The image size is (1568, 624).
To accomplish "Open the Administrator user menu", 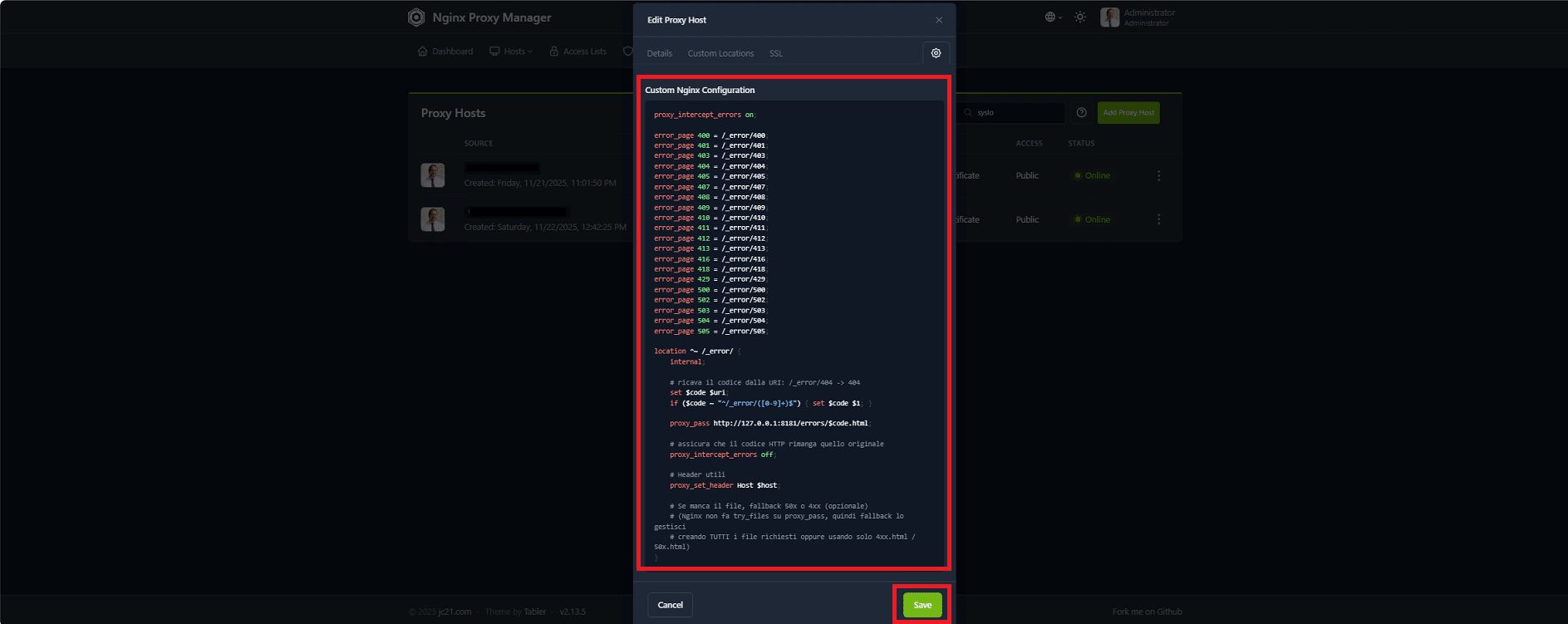I will 1138,17.
